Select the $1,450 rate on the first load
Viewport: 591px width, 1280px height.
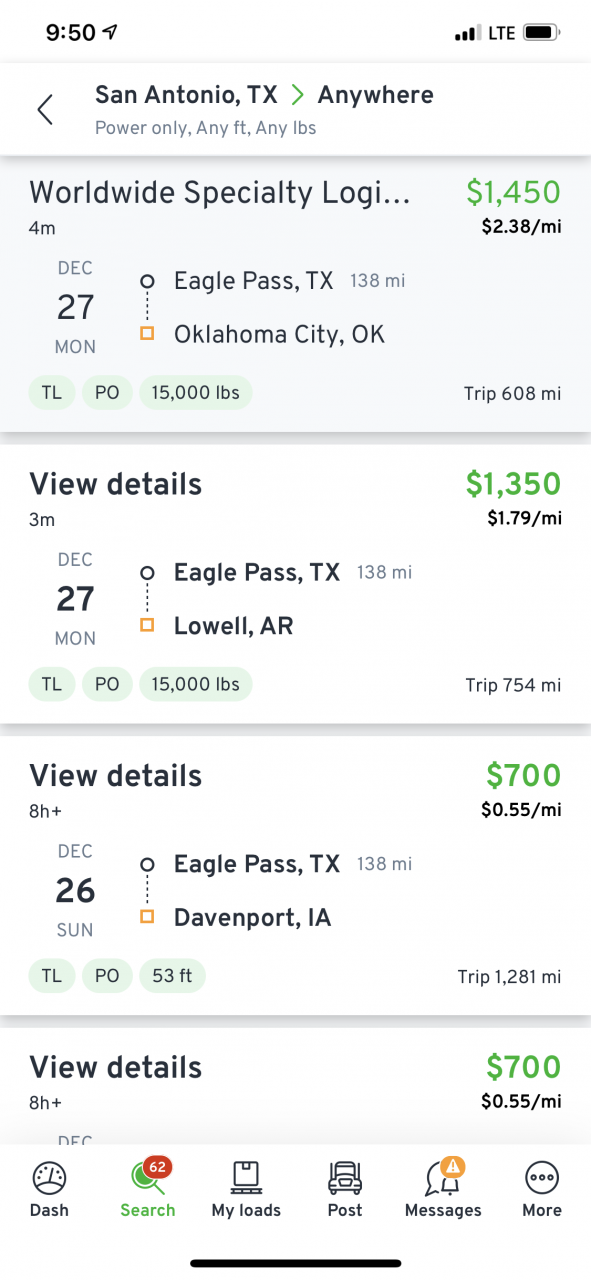click(x=513, y=192)
